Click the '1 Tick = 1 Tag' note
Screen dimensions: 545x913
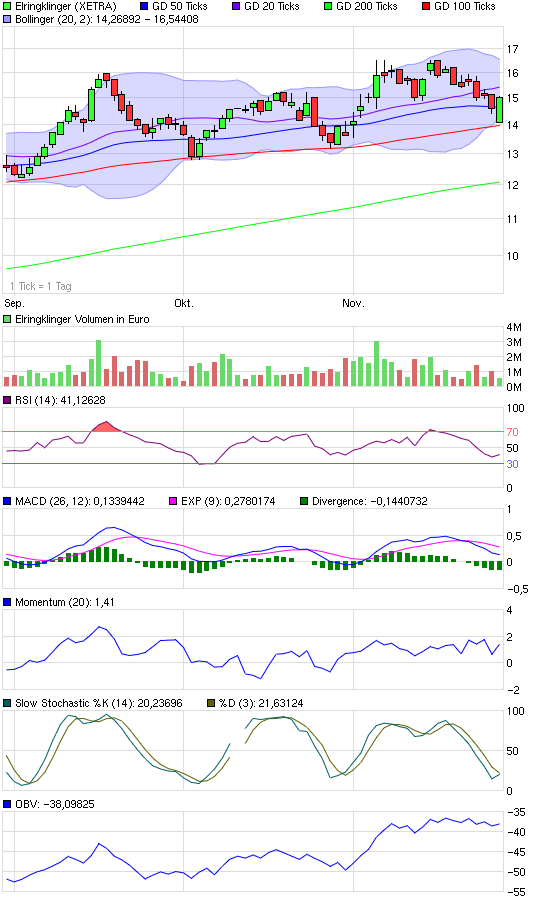pos(41,286)
